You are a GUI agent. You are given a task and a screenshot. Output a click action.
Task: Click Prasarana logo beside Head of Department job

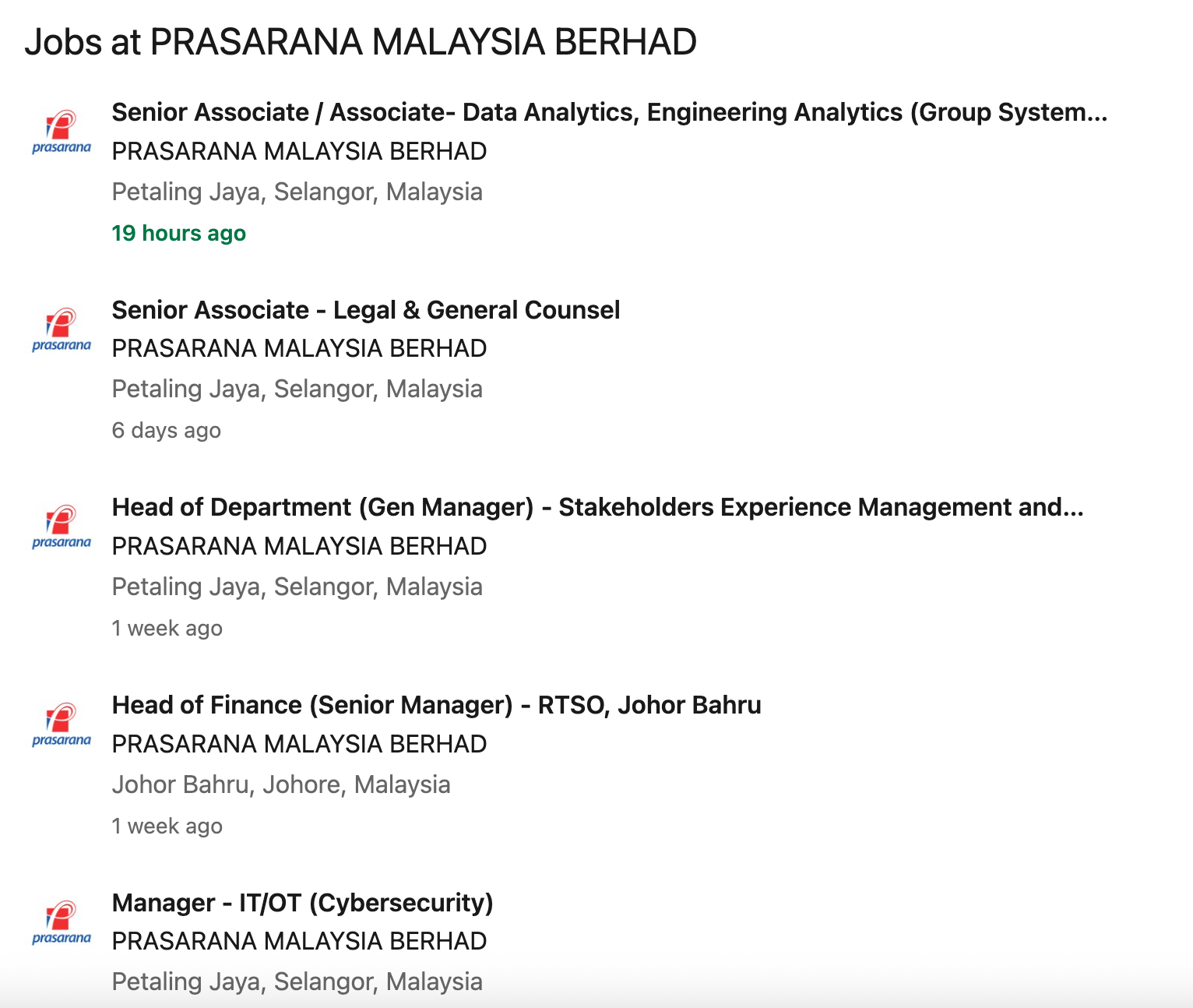[x=62, y=527]
